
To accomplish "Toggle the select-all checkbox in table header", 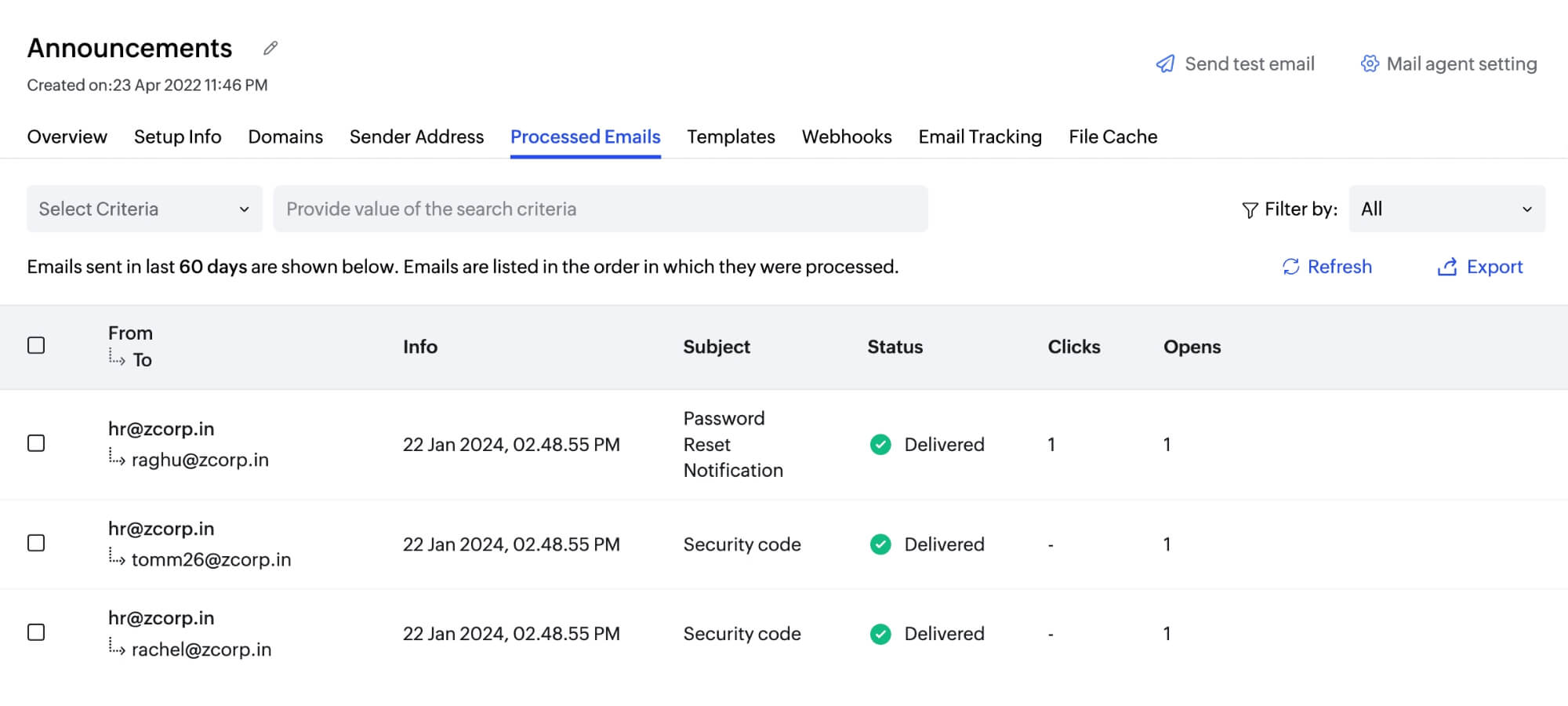I will pyautogui.click(x=36, y=346).
